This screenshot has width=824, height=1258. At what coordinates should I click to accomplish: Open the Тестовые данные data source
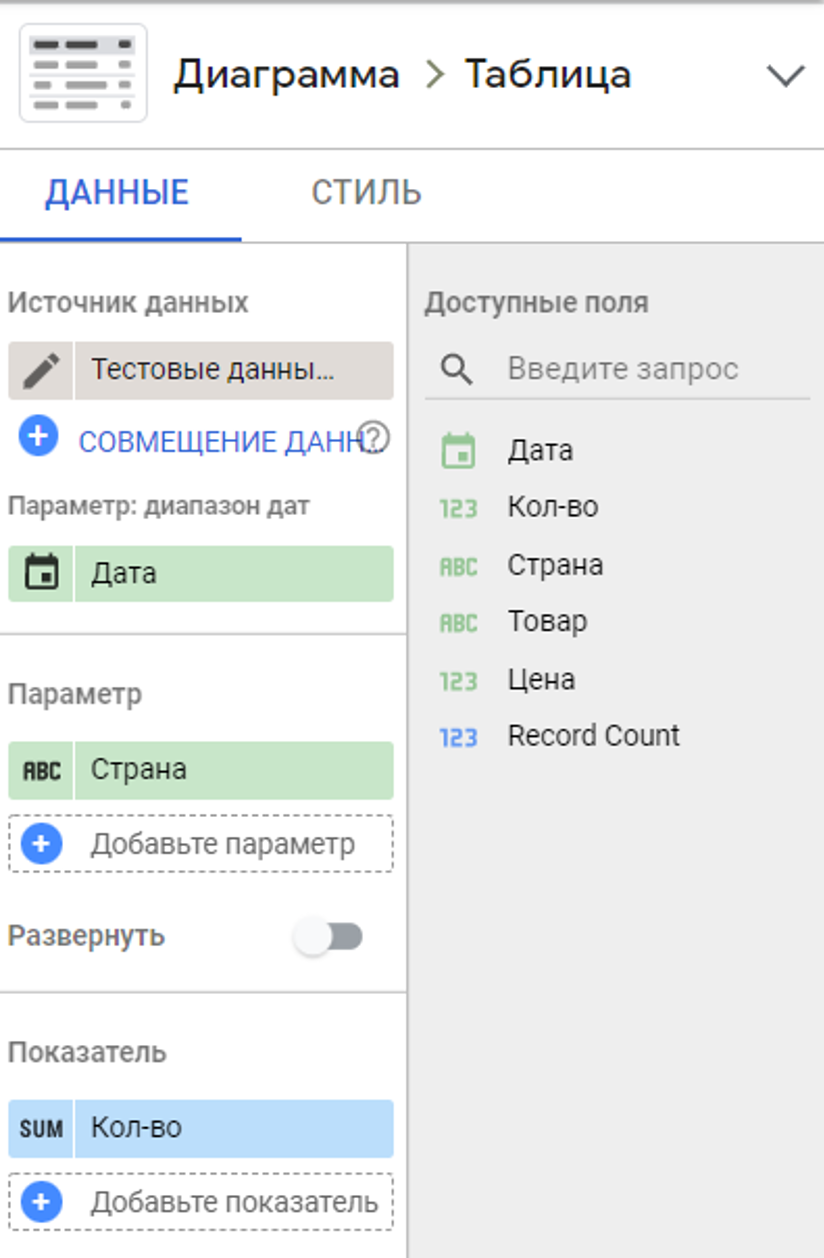point(234,371)
